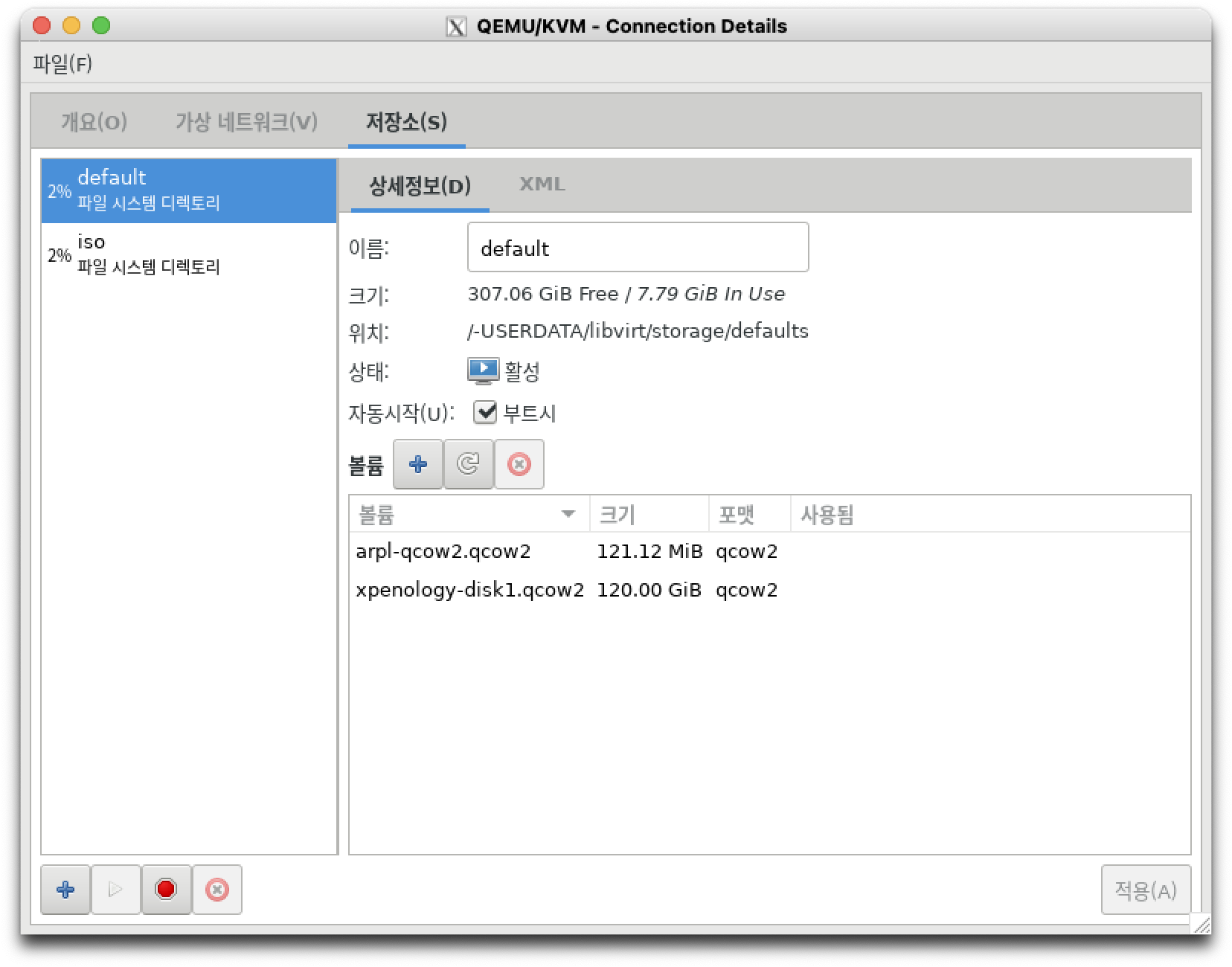Click the start pool play icon

pyautogui.click(x=115, y=889)
